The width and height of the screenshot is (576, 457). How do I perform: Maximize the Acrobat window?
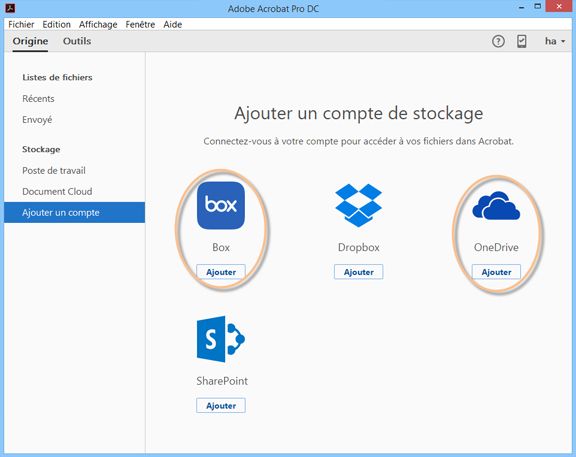coord(537,7)
